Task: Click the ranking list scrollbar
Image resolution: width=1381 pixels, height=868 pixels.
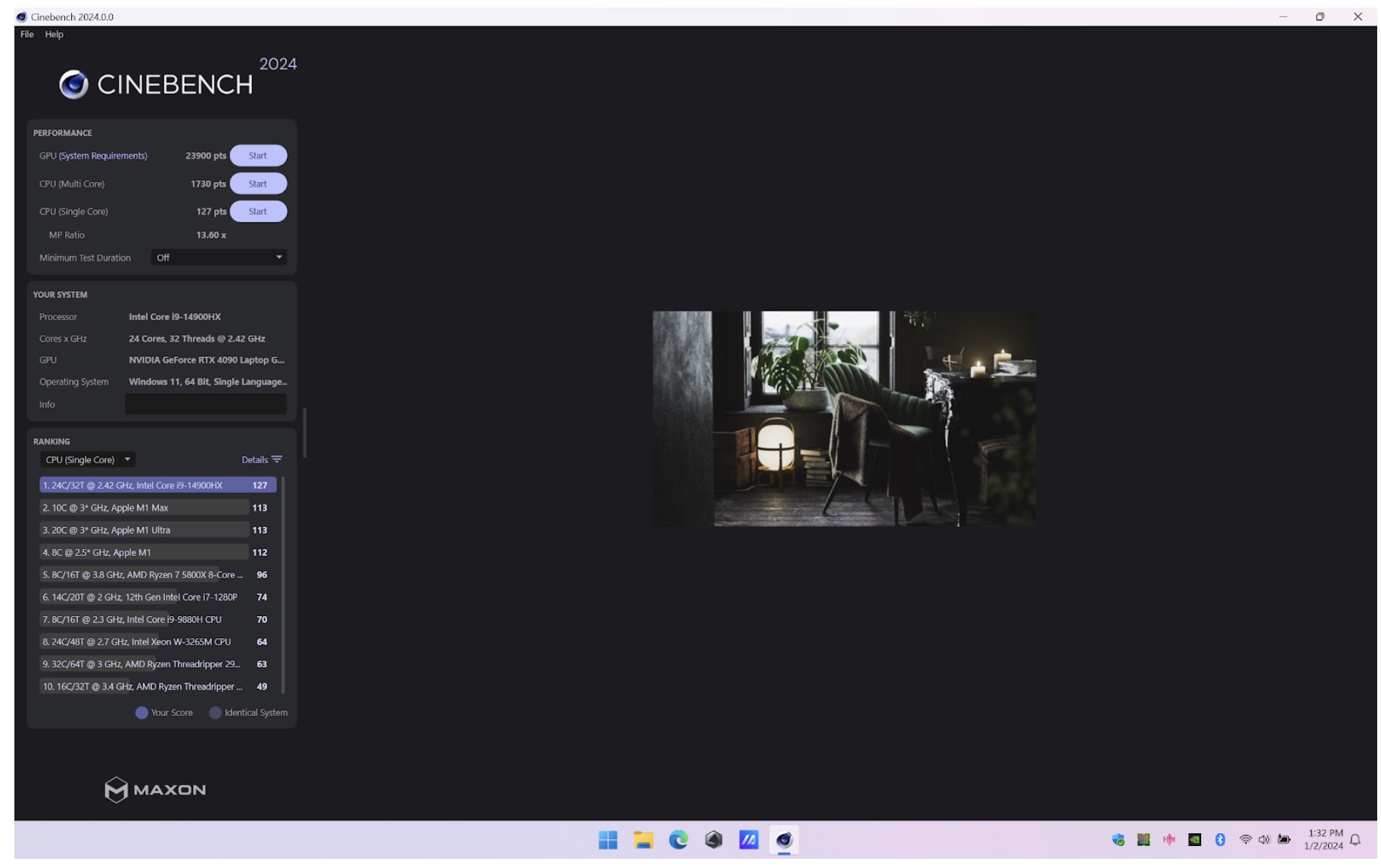Action: 284,584
